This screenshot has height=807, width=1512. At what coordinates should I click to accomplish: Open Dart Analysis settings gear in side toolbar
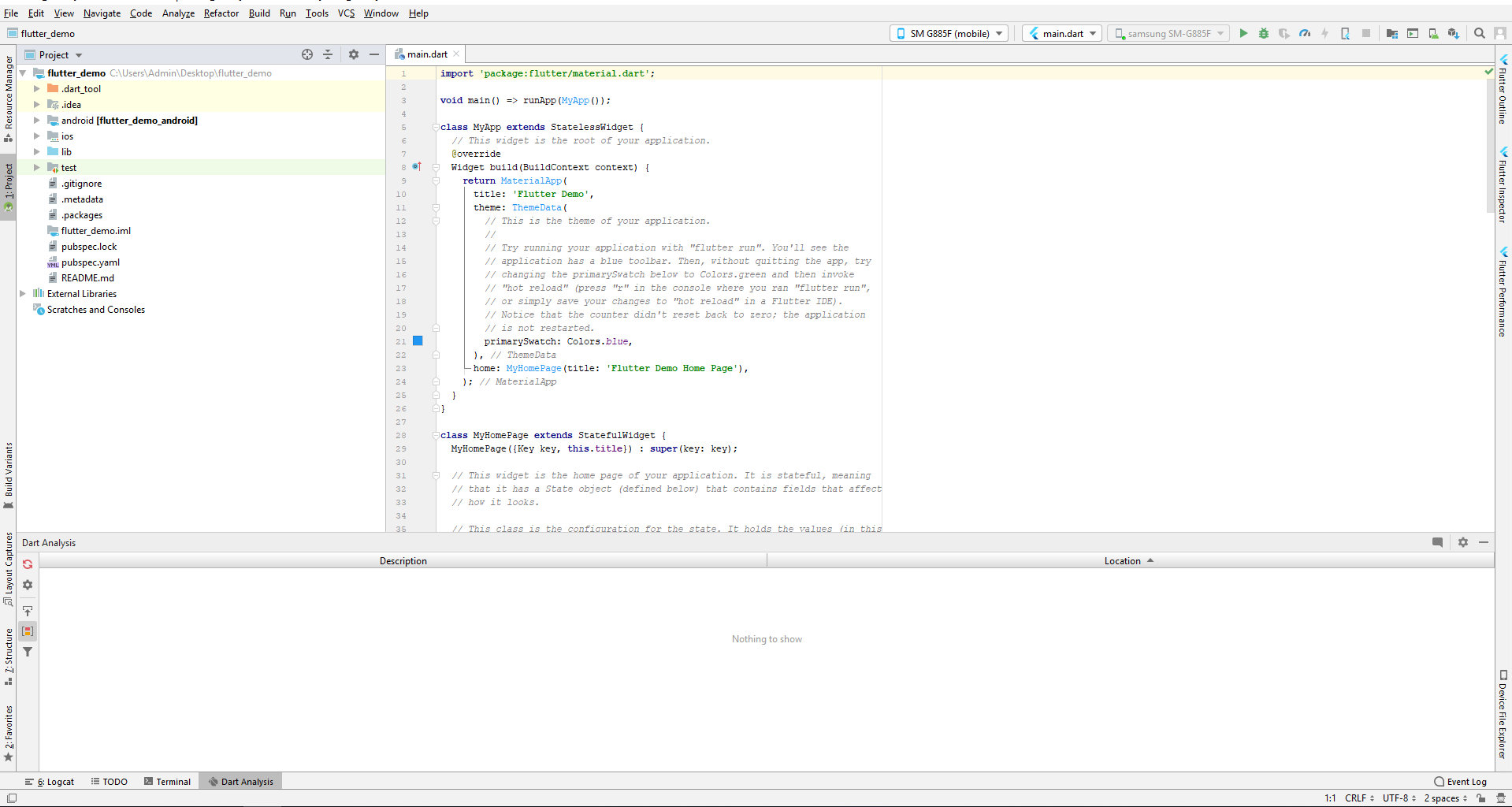28,585
